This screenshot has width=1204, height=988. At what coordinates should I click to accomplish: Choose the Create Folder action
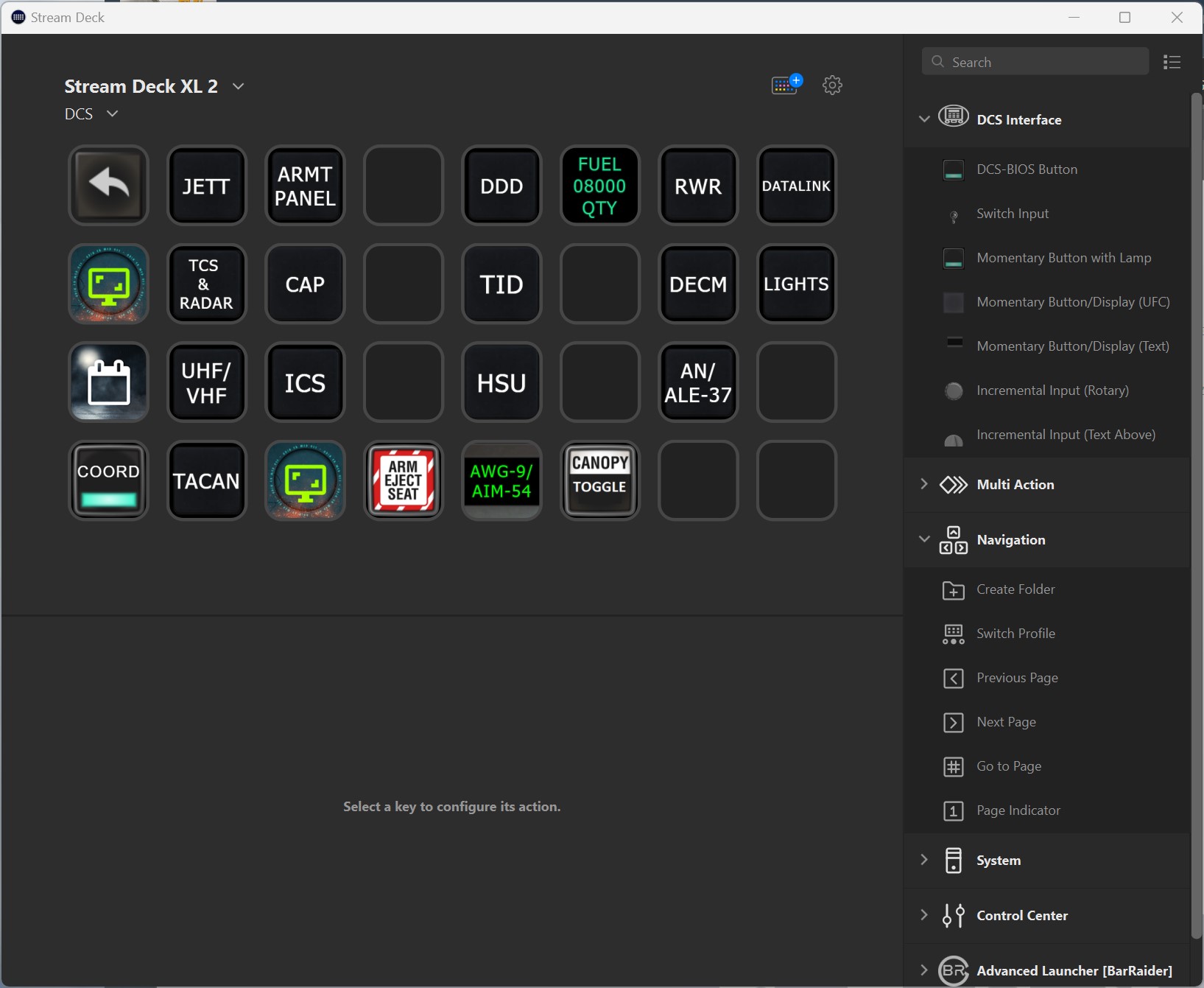[1015, 589]
